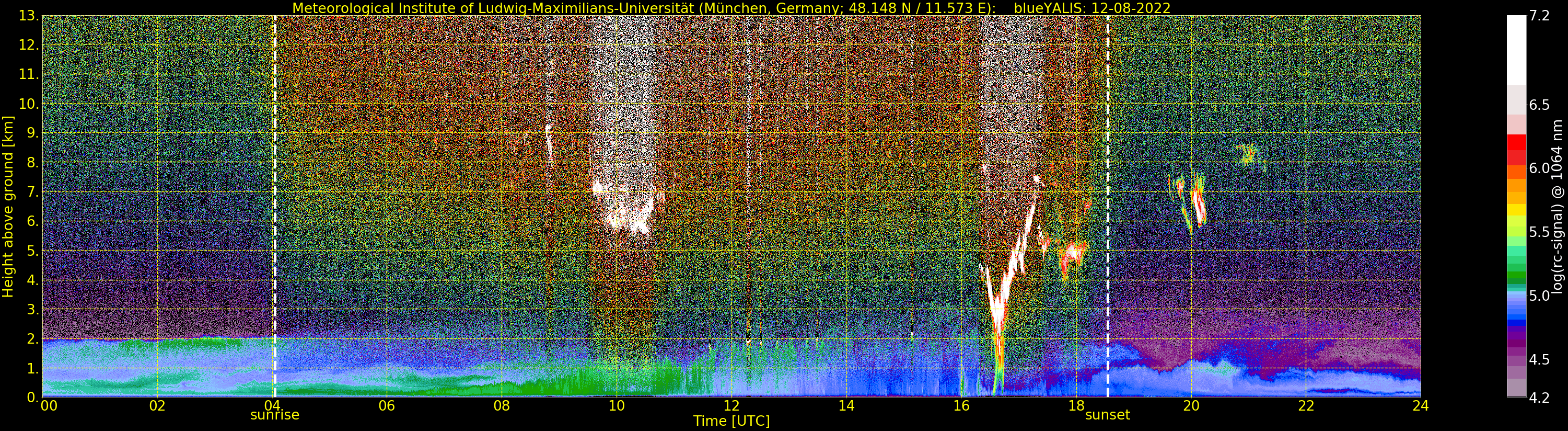
Task: Click the '10' time tick label
Action: [617, 406]
